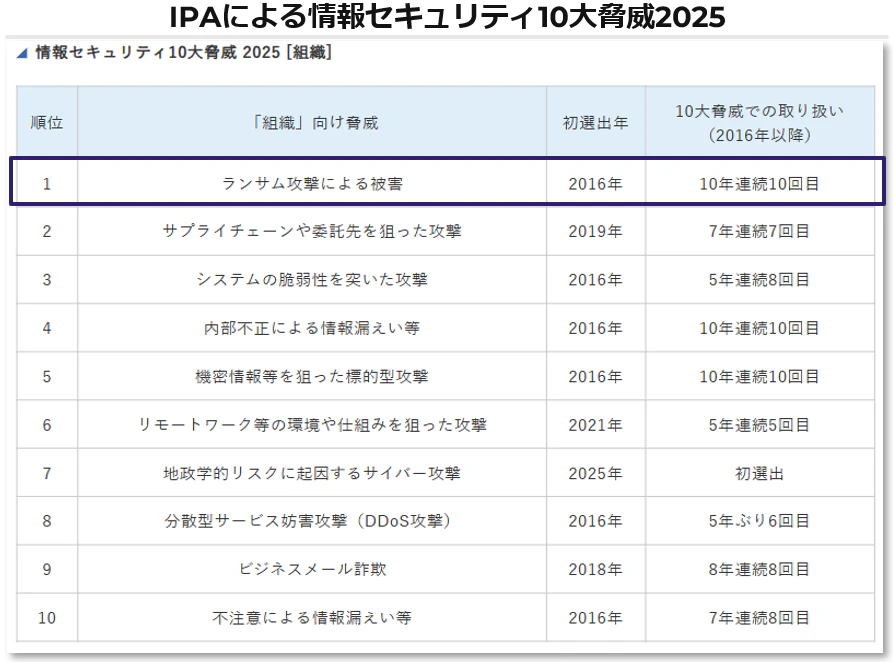This screenshot has width=893, height=662.
Task: Click the 5年ぶり6回目 cell
Action: click(759, 521)
